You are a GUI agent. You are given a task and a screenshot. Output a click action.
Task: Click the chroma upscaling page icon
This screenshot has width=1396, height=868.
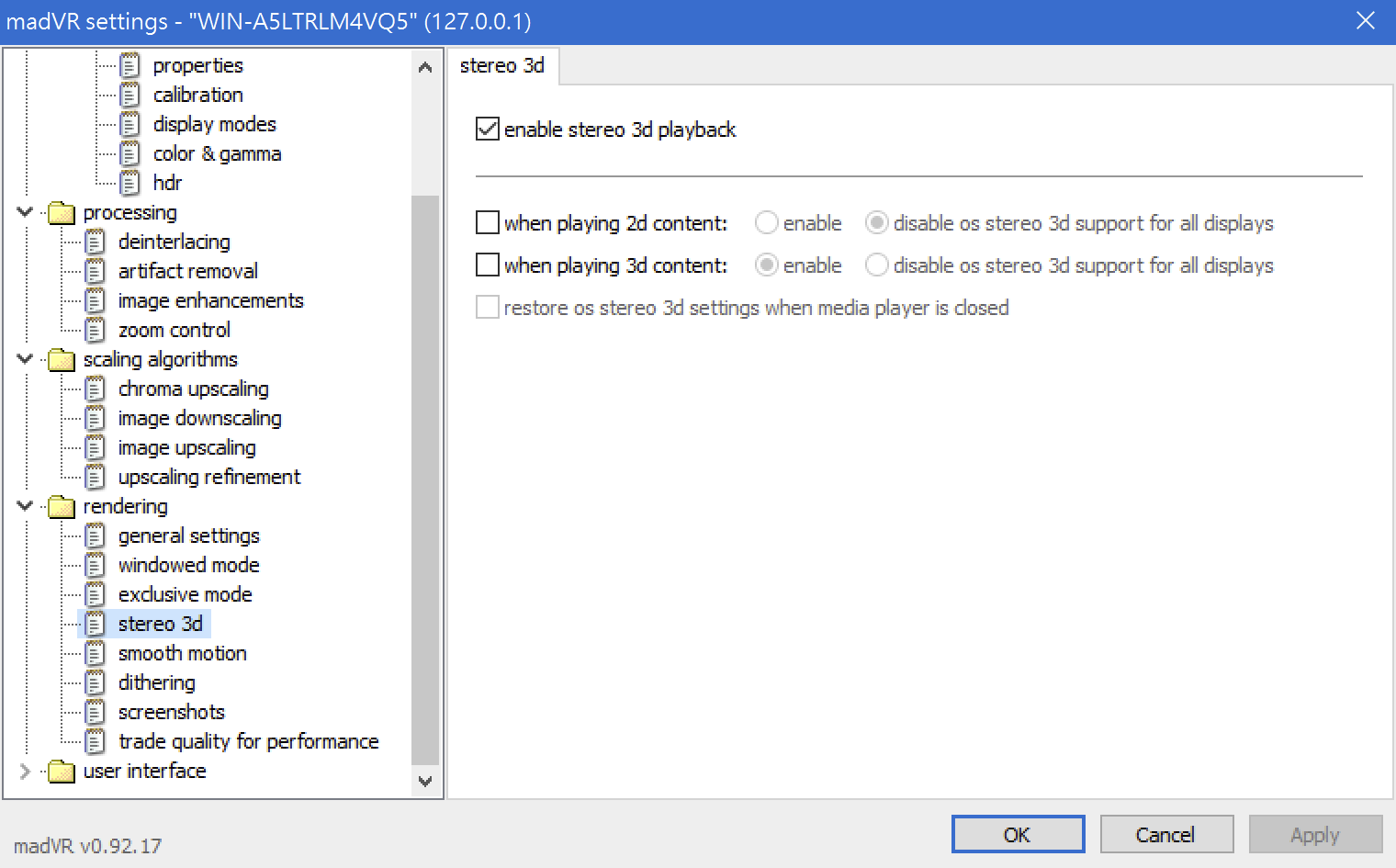coord(96,389)
